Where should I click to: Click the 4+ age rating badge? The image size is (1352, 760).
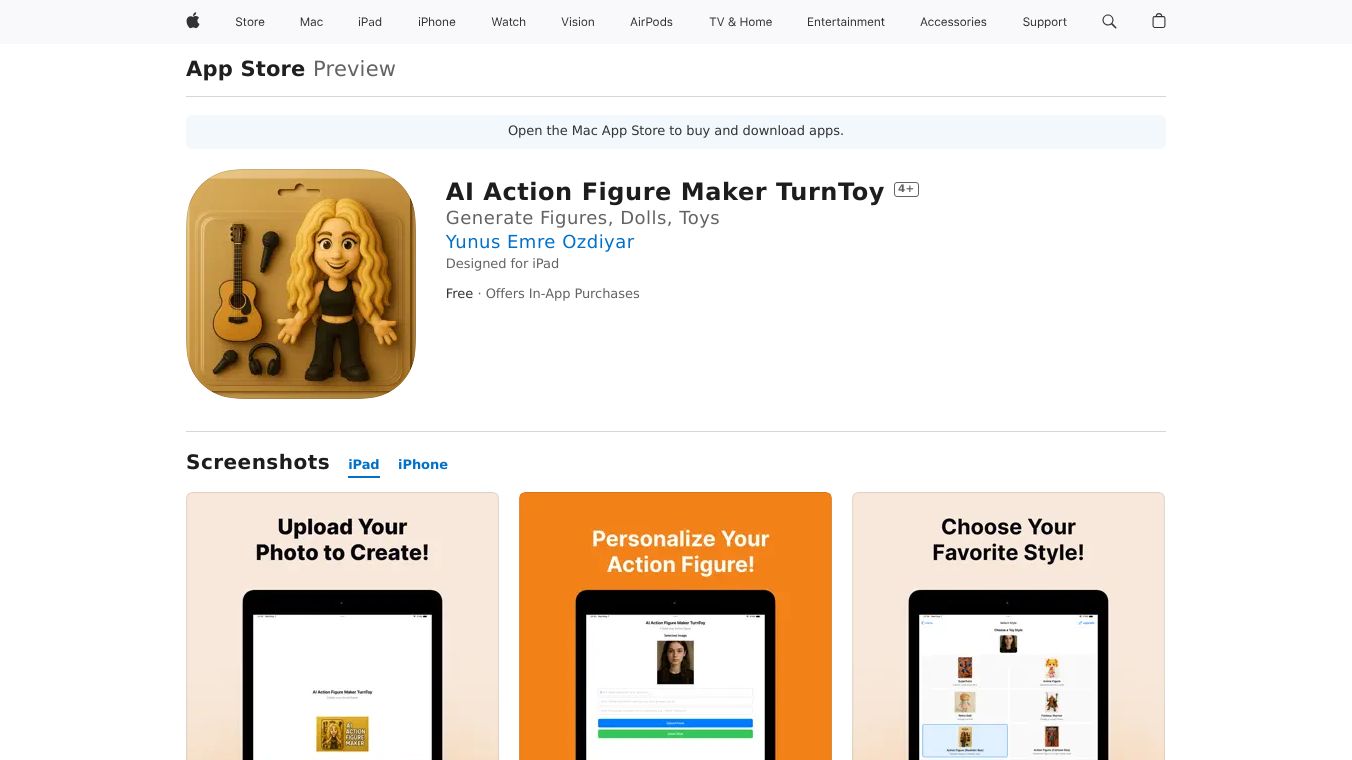(x=906, y=189)
